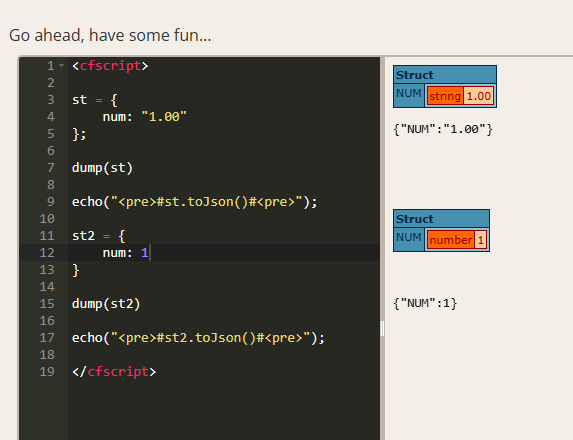Click the NUM key cell in first struct
Viewport: 573px width, 440px height.
[409, 94]
